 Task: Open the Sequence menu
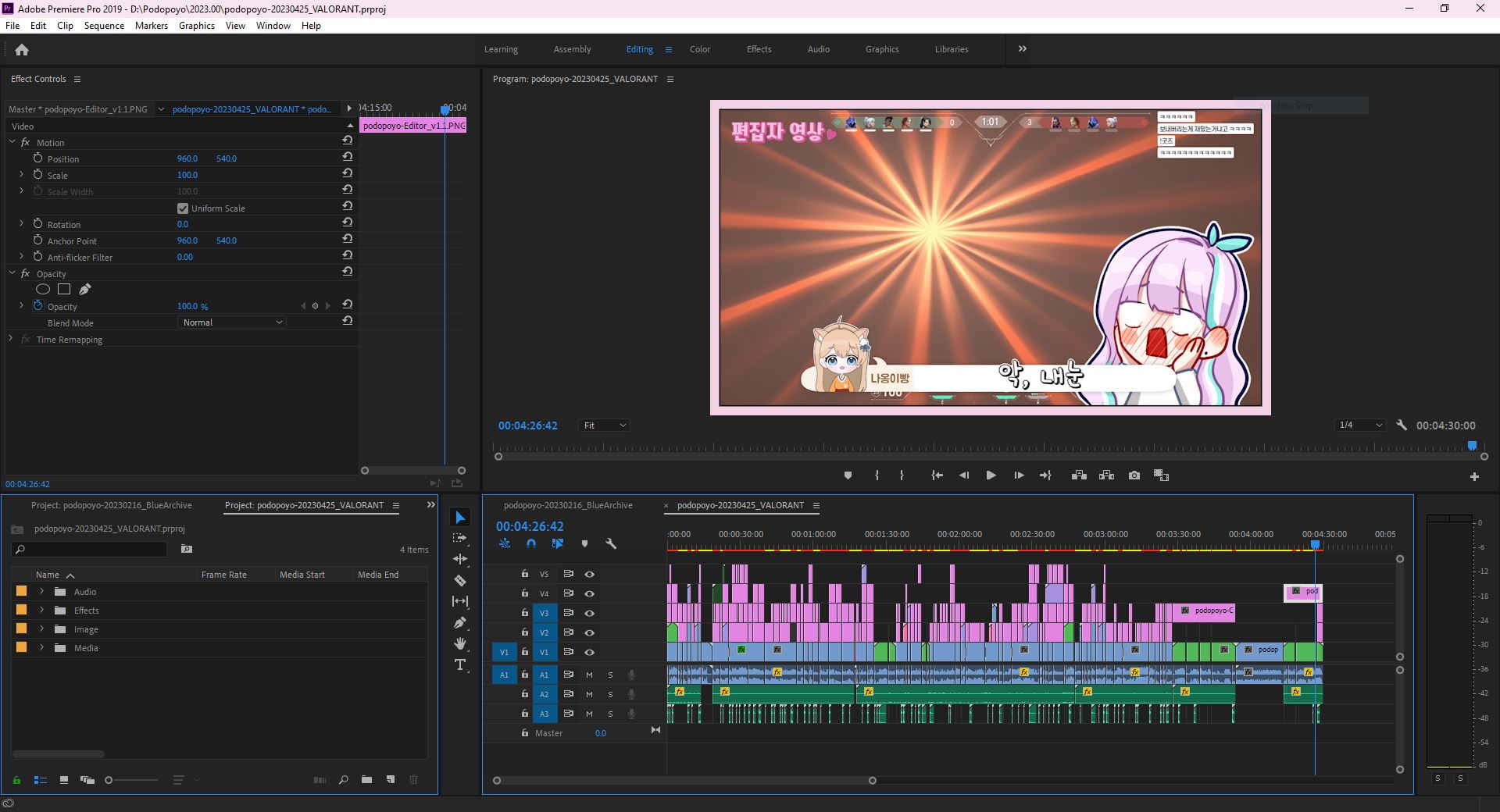click(x=104, y=26)
